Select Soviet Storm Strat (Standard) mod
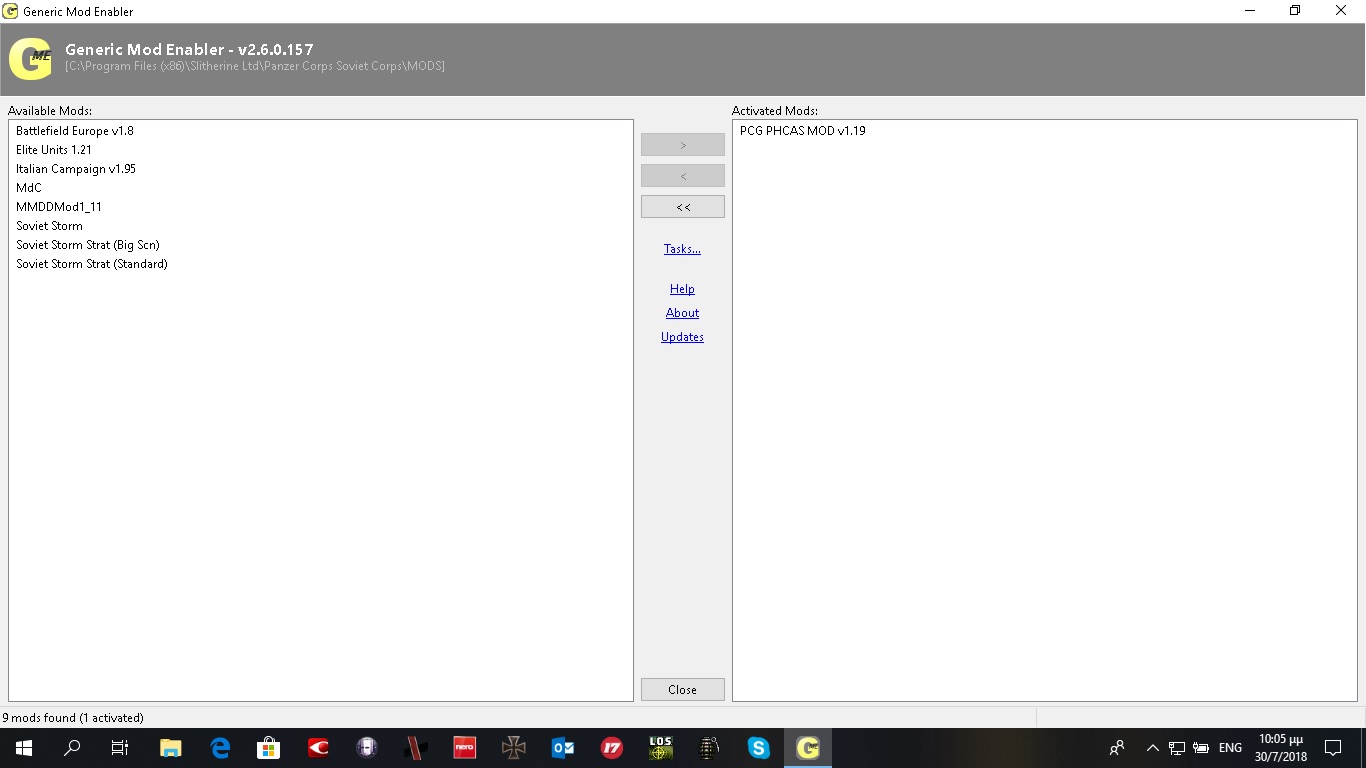The height and width of the screenshot is (768, 1366). 92,264
